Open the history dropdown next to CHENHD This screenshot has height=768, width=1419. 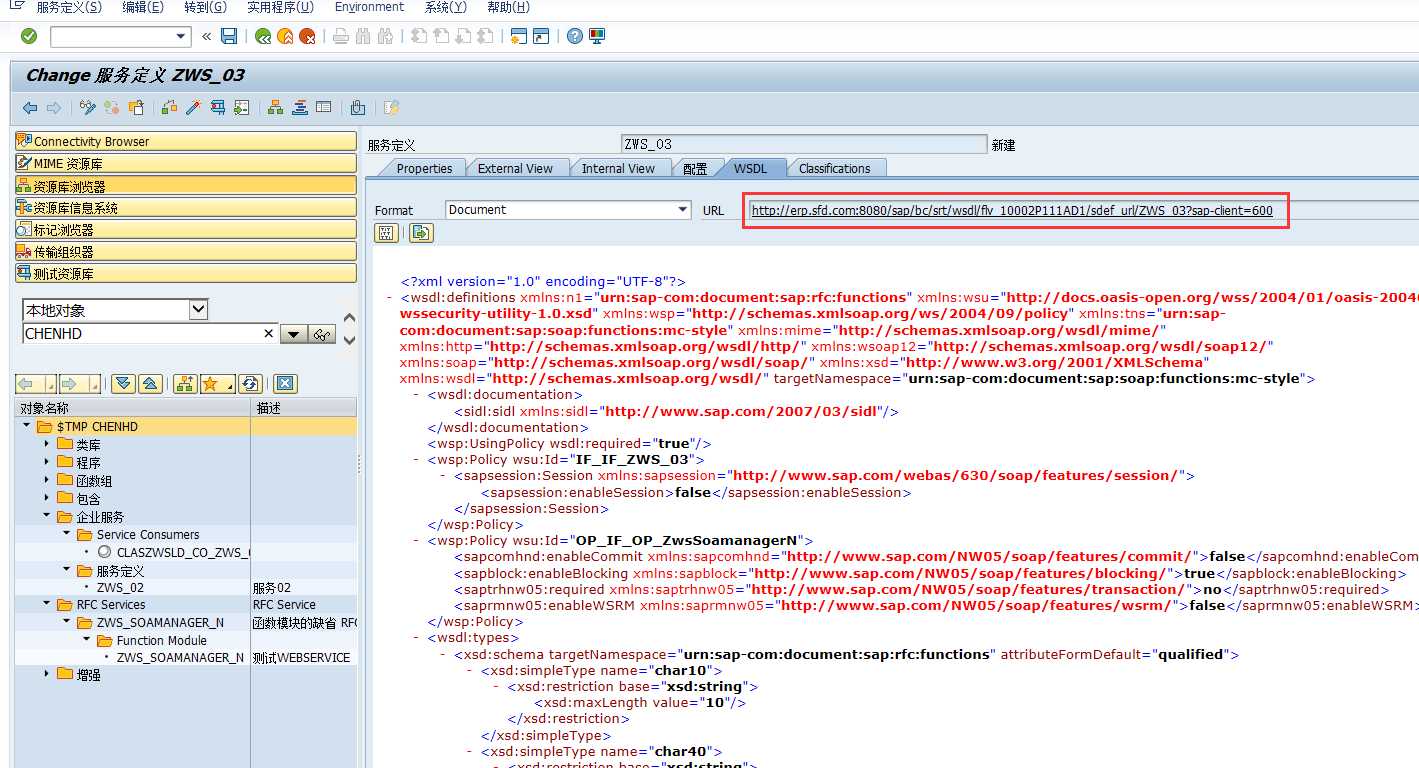293,334
